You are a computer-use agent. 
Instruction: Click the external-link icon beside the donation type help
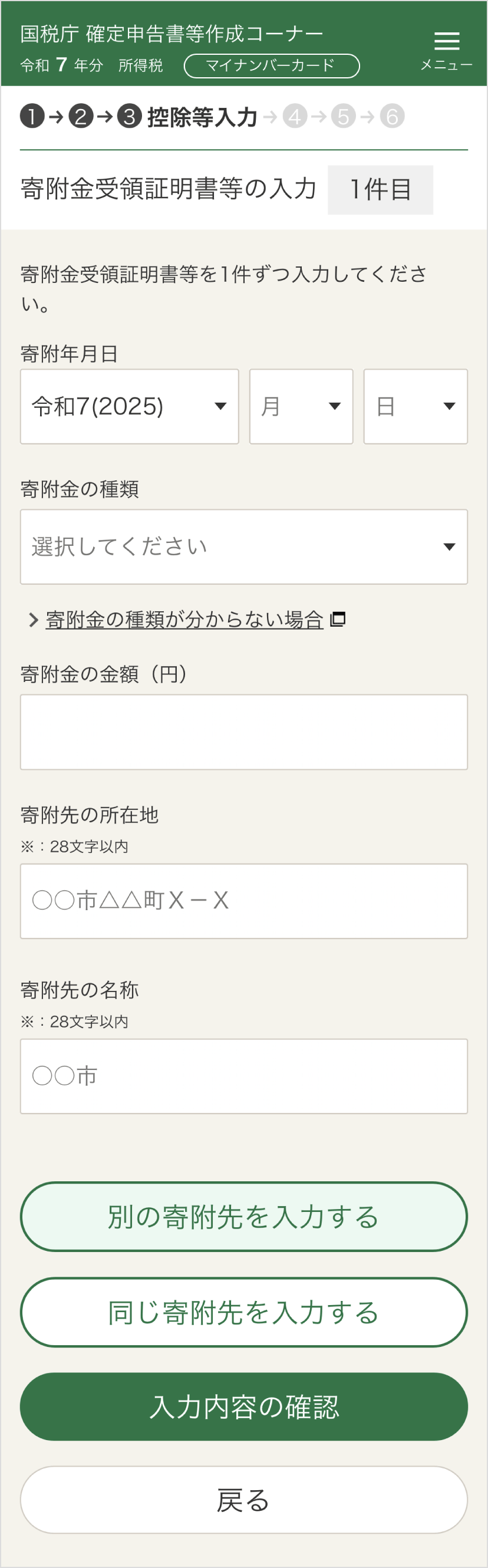pyautogui.click(x=338, y=618)
